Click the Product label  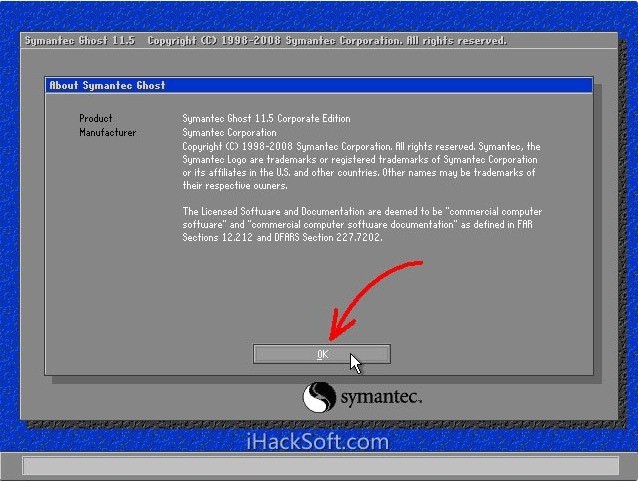coord(96,118)
